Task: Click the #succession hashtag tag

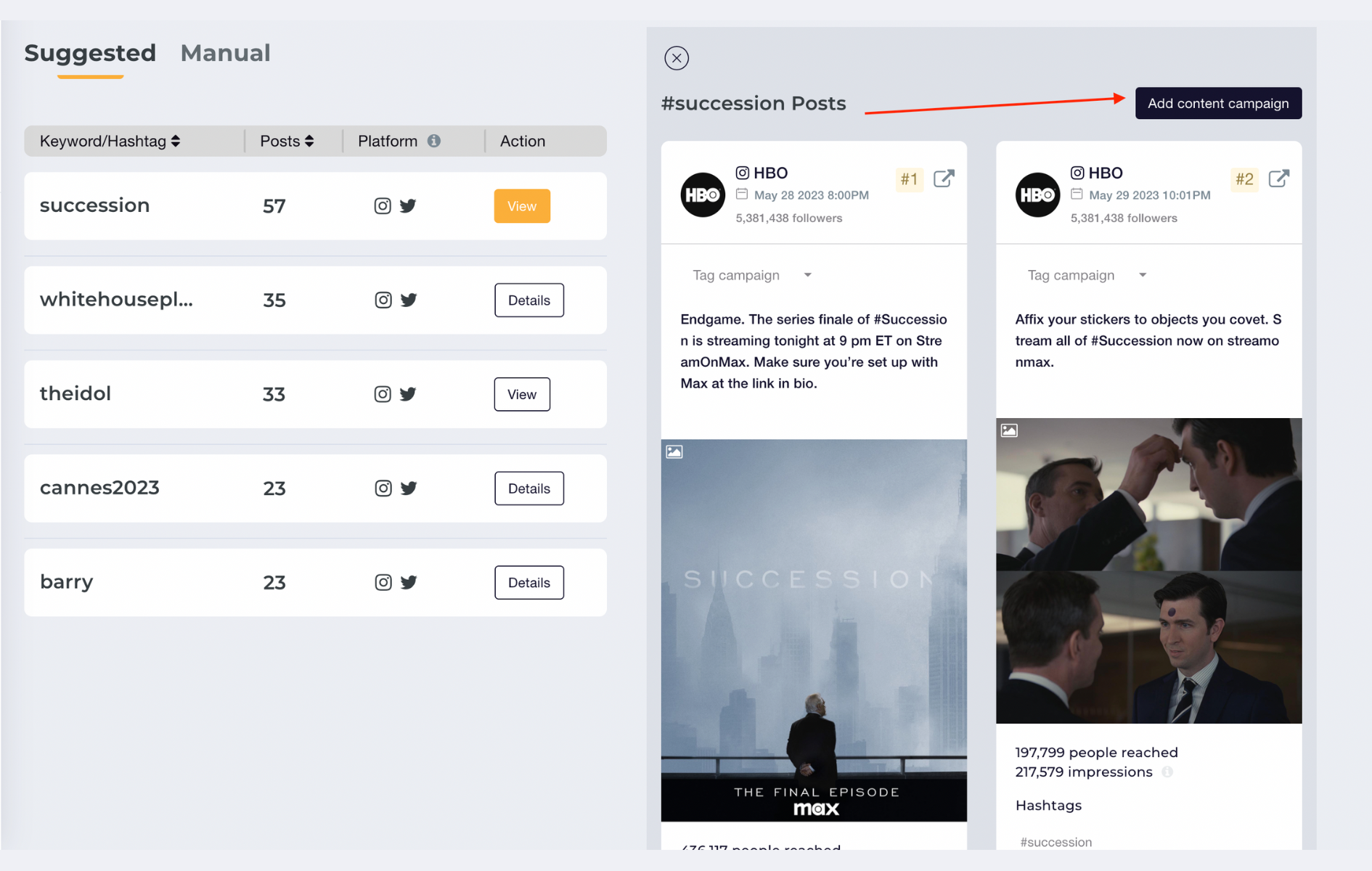Action: pyautogui.click(x=1055, y=842)
